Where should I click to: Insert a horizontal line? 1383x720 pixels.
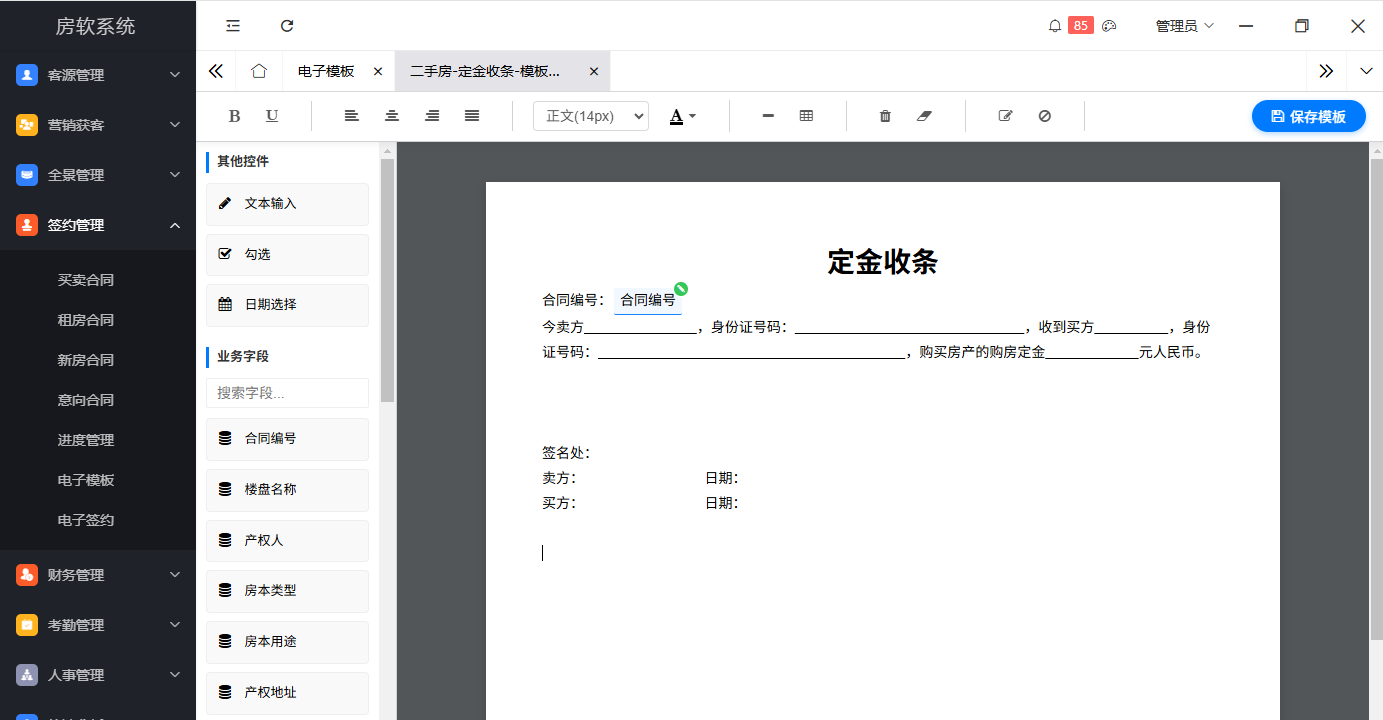[767, 116]
